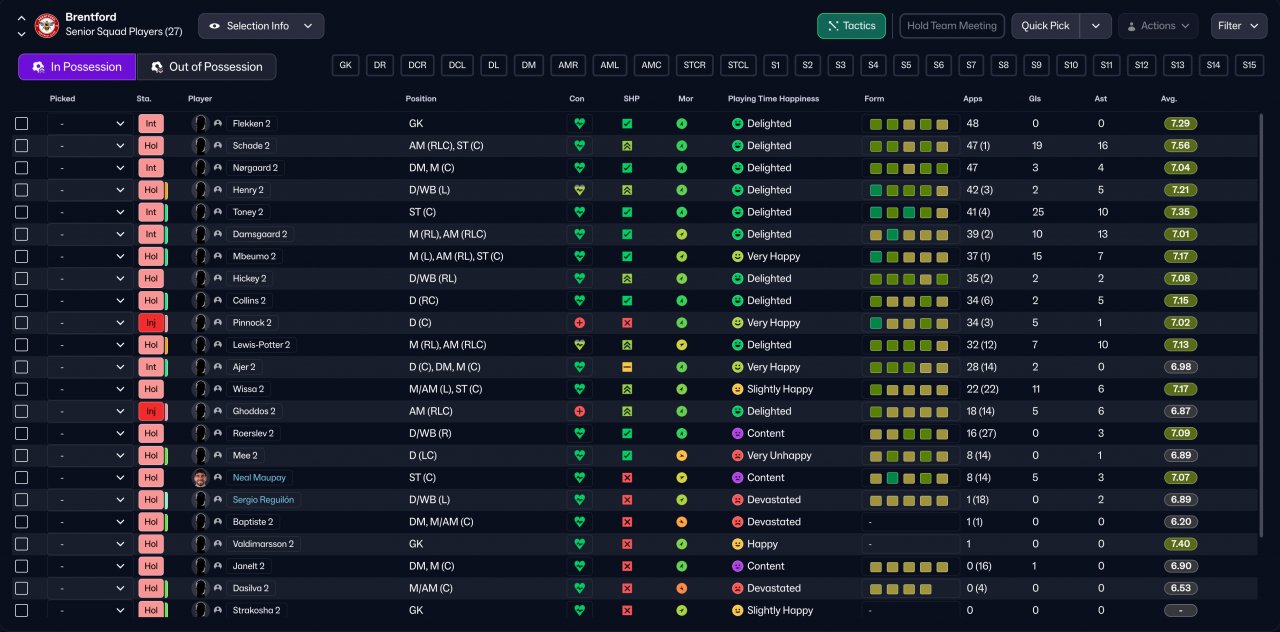This screenshot has width=1280, height=632.
Task: Click the STCR position slot
Action: 694,65
